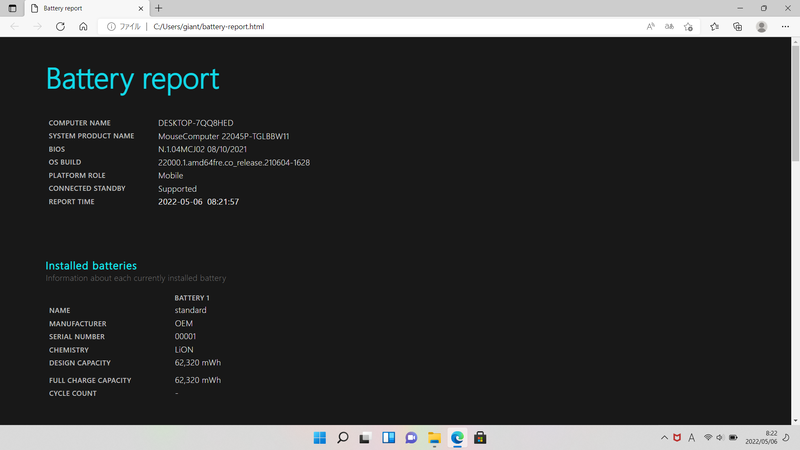Open Widgets from taskbar
The image size is (800, 450).
pos(388,438)
